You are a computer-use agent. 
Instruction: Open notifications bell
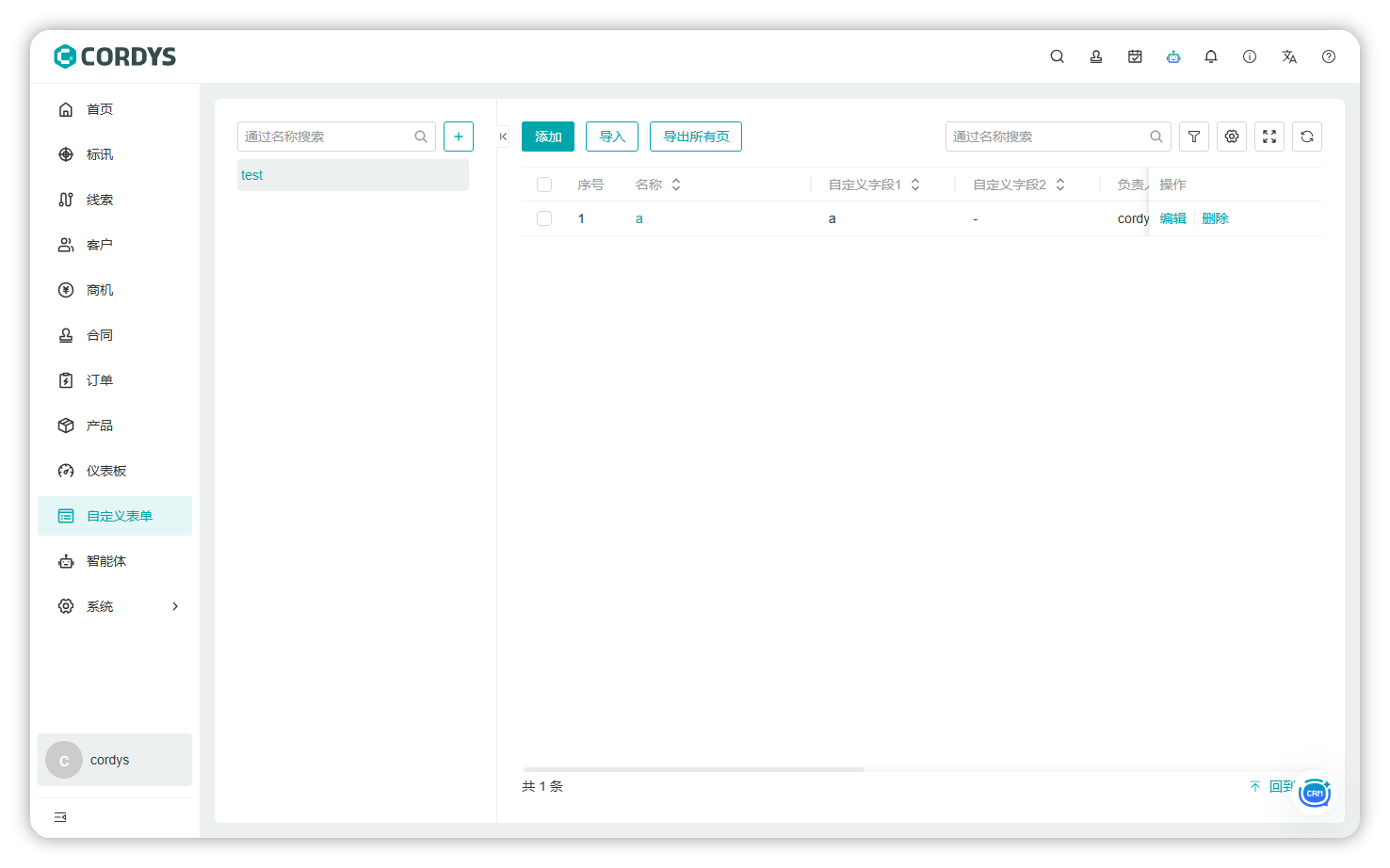(1211, 56)
